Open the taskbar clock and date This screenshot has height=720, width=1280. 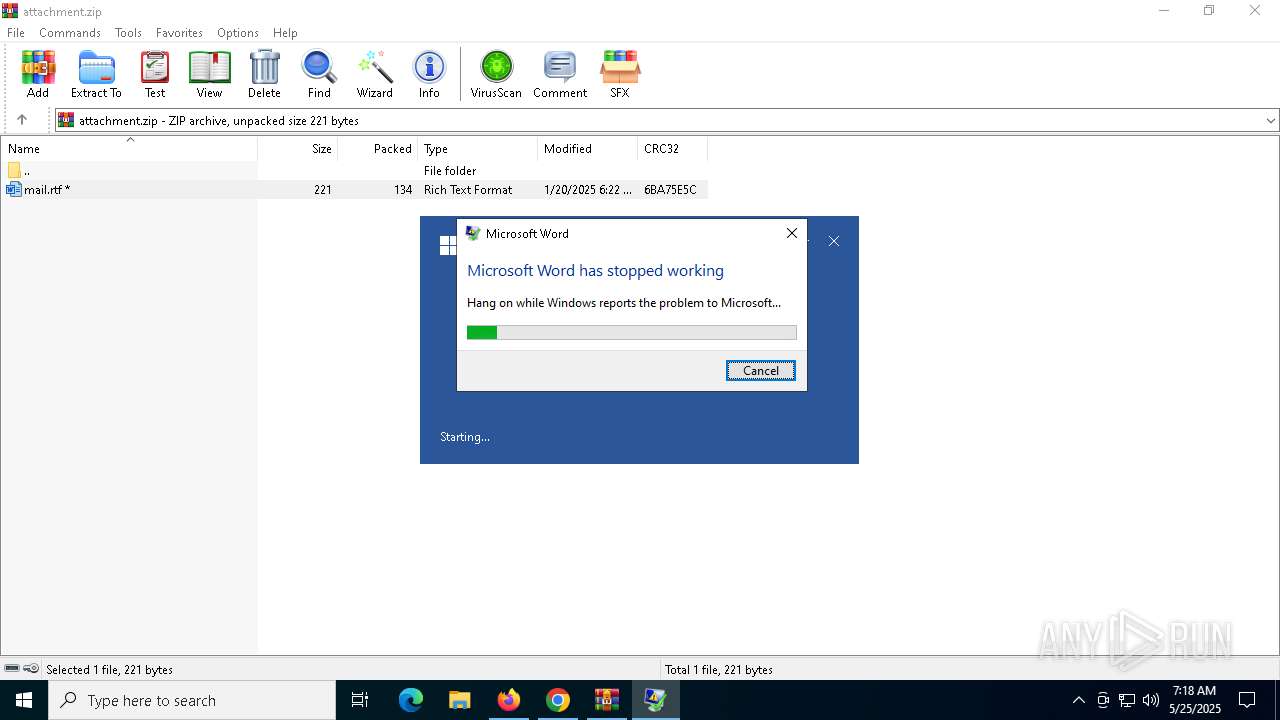(1195, 700)
